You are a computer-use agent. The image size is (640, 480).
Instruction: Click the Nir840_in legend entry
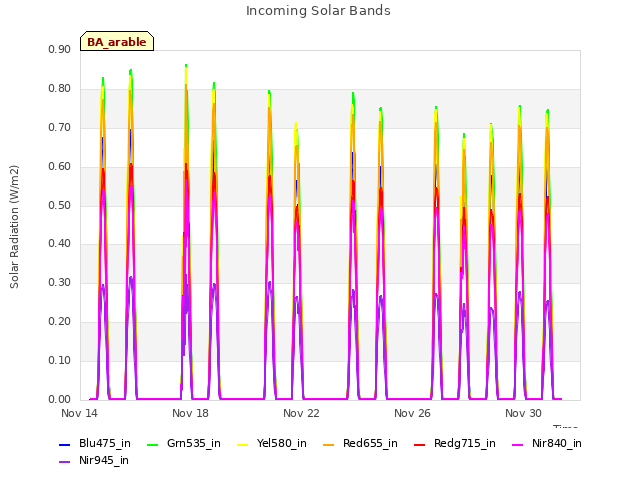click(x=547, y=444)
